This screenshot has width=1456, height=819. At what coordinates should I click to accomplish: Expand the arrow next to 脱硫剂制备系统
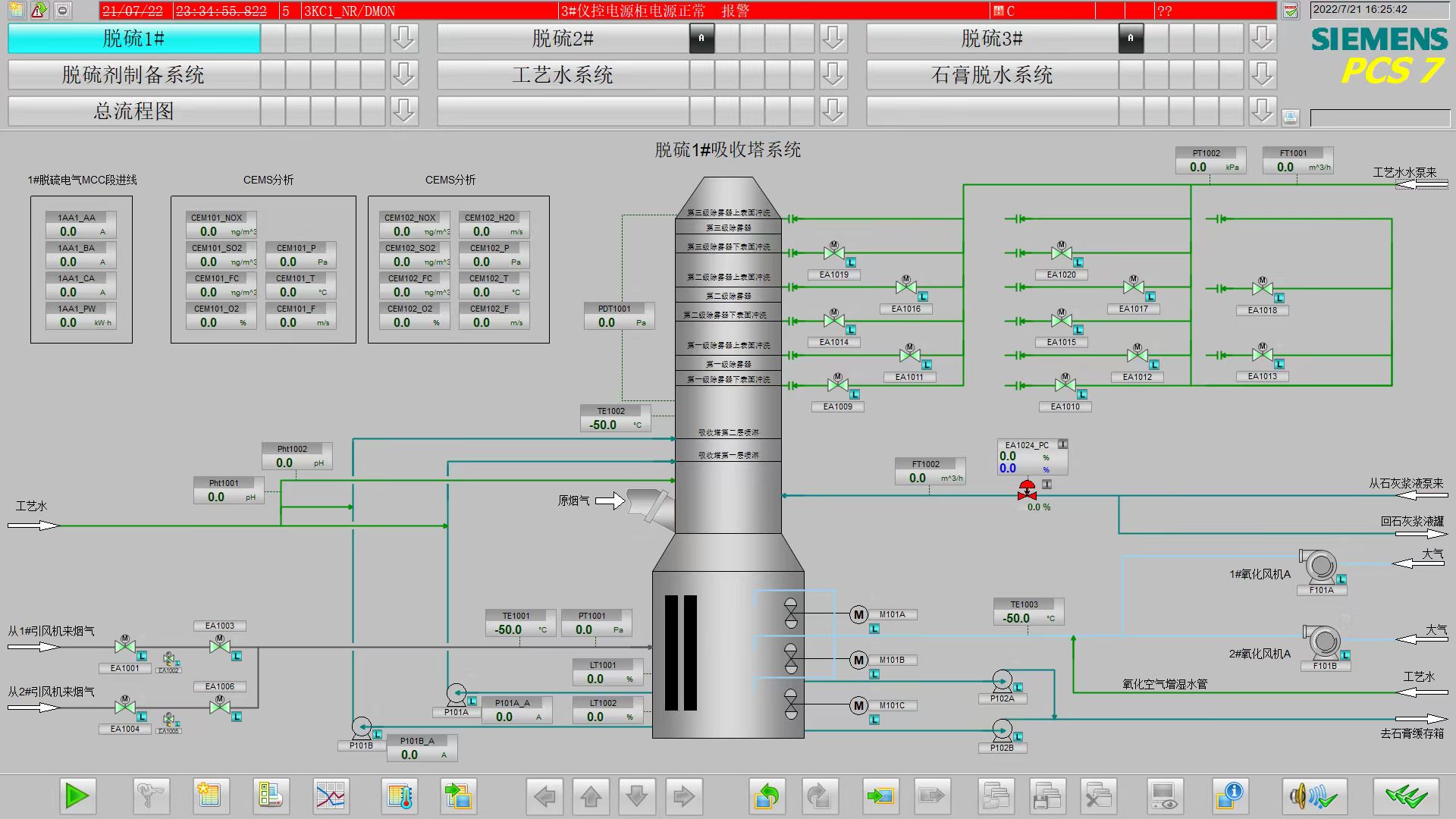[x=404, y=74]
